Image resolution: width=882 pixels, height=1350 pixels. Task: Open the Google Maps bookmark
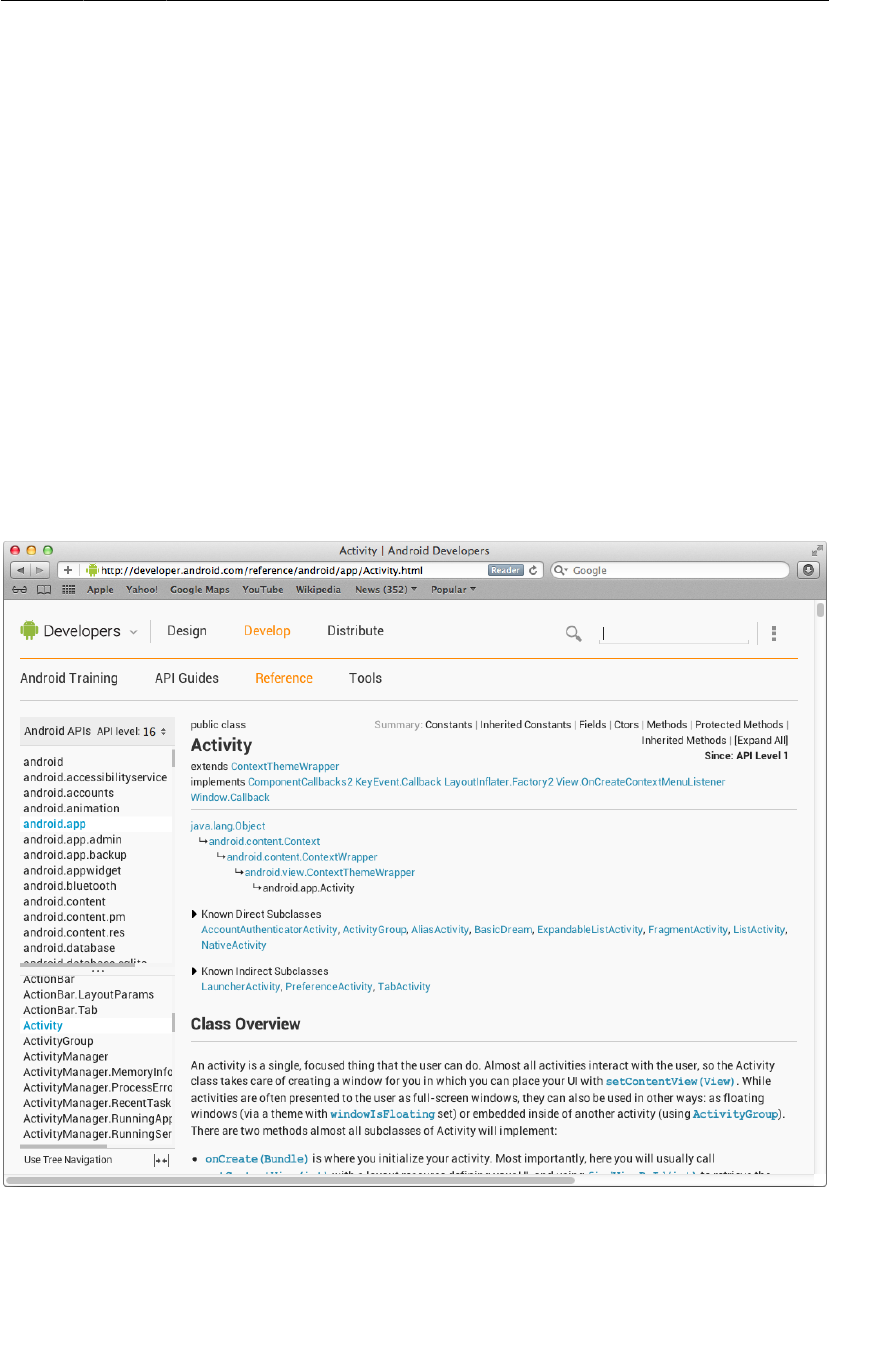(x=200, y=590)
